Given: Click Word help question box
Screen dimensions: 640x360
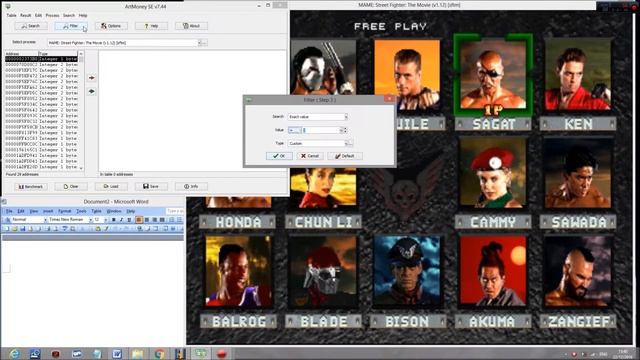Looking at the screenshot, I should coord(175,211).
